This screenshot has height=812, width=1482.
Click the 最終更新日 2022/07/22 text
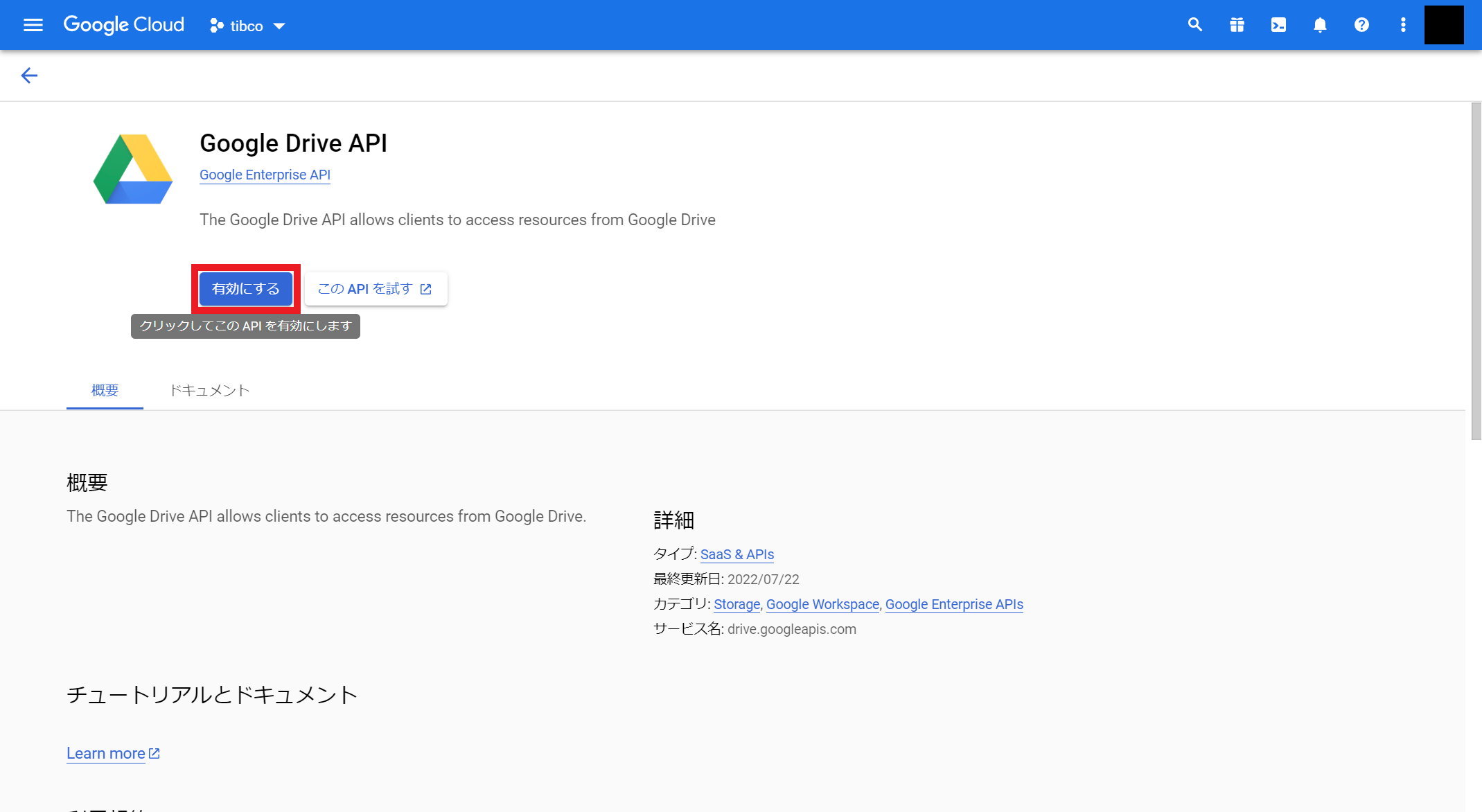[726, 580]
